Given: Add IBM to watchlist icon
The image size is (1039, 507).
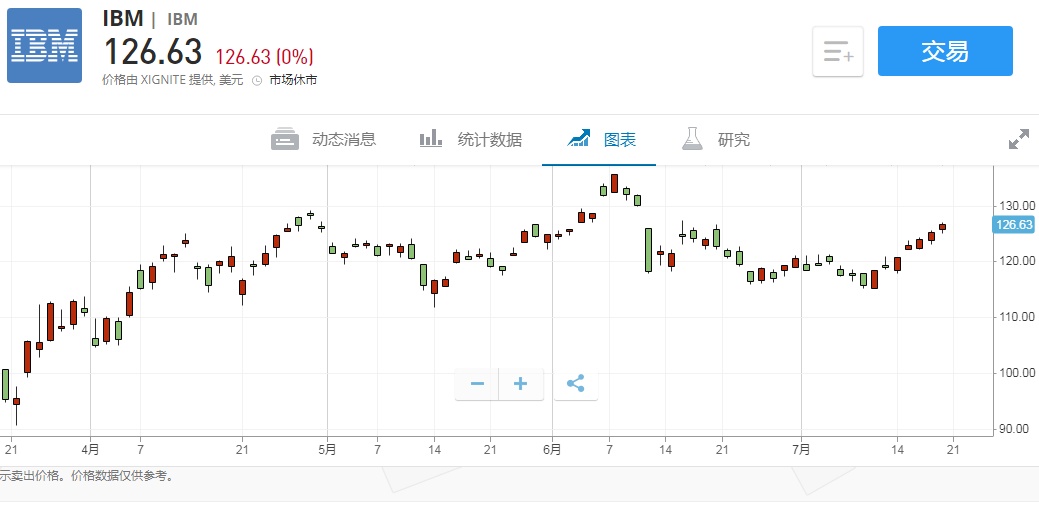Looking at the screenshot, I should coord(837,52).
